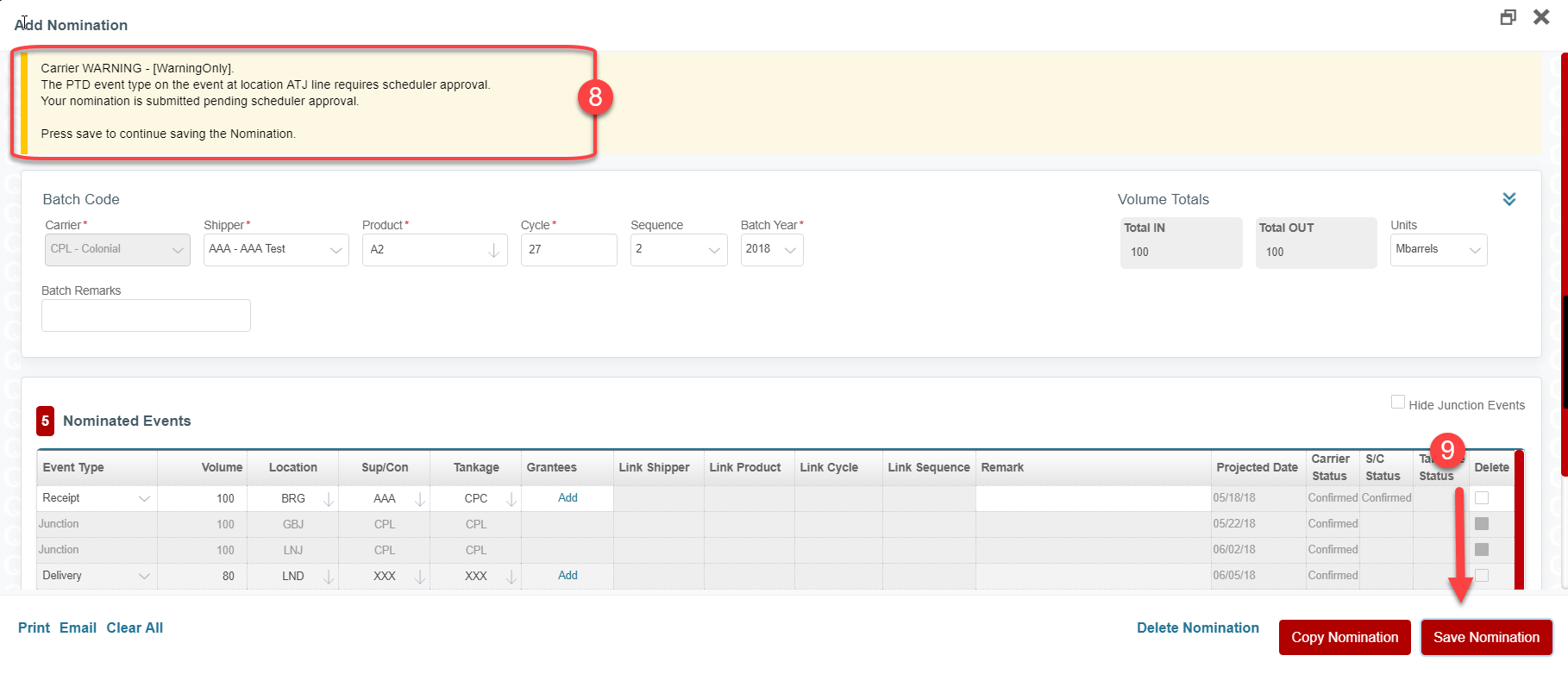The image size is (1568, 693).
Task: Click the Delete Nomination link
Action: 1197,627
